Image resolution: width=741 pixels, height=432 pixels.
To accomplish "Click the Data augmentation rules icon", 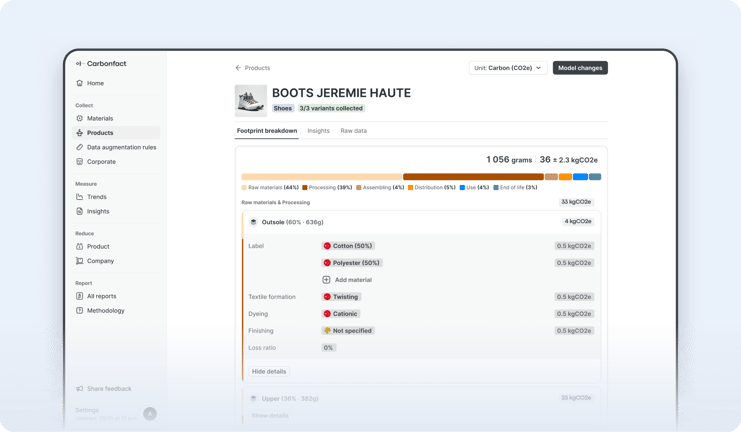I will tap(79, 147).
